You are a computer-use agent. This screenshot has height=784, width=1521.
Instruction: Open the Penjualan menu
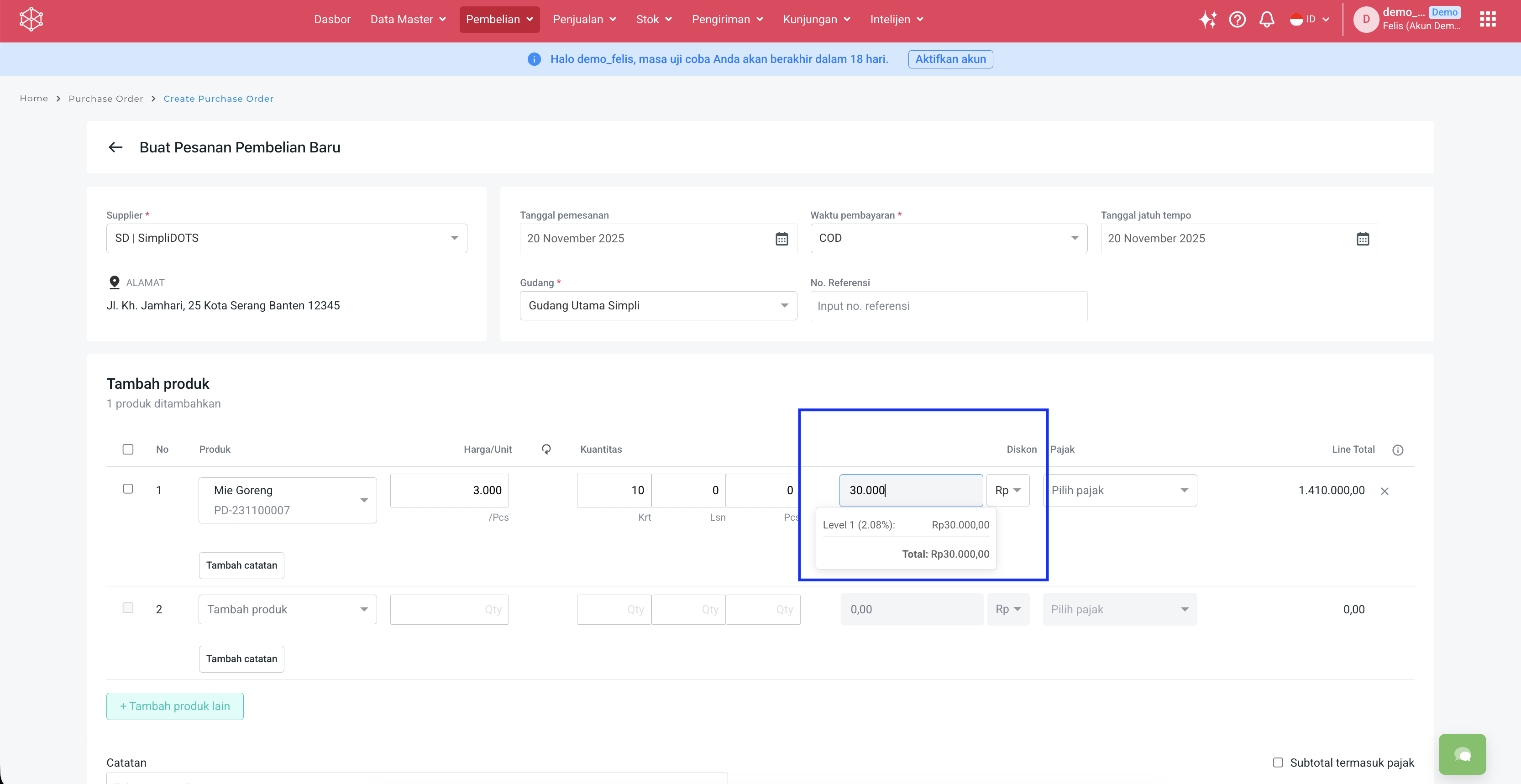click(x=584, y=20)
